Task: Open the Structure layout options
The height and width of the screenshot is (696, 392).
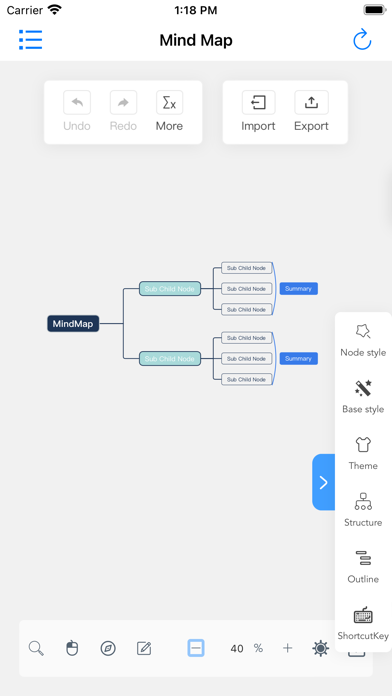Action: [x=363, y=510]
